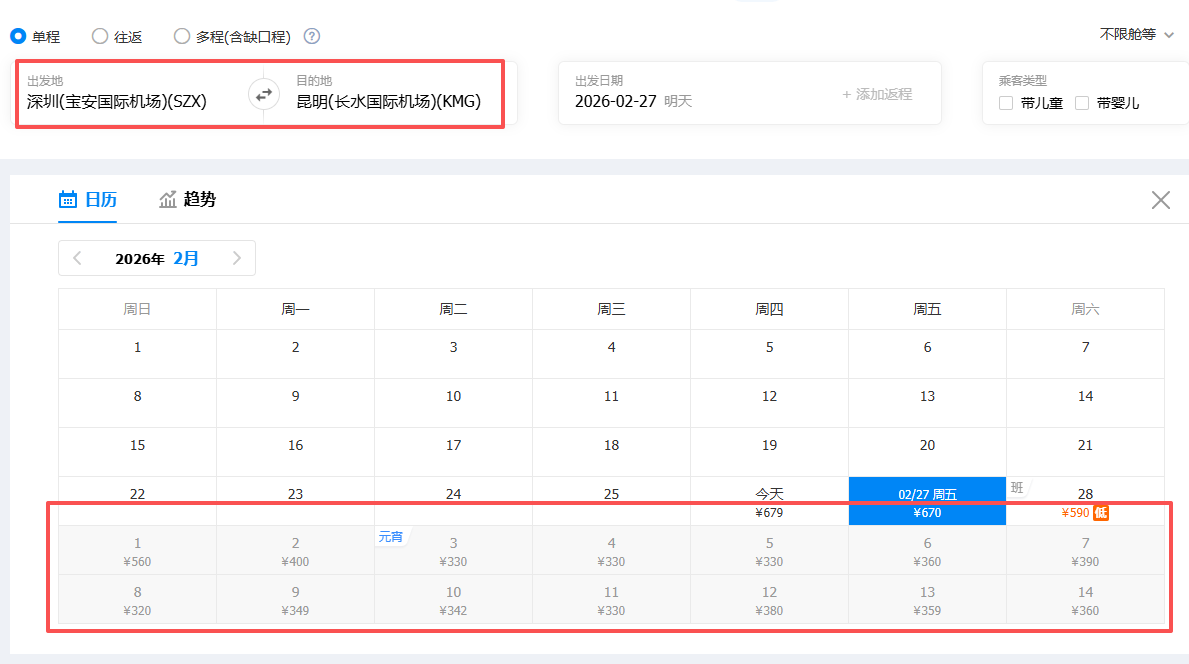Image resolution: width=1189 pixels, height=664 pixels.
Task: Edit the 目的地 destination field
Action: point(388,101)
